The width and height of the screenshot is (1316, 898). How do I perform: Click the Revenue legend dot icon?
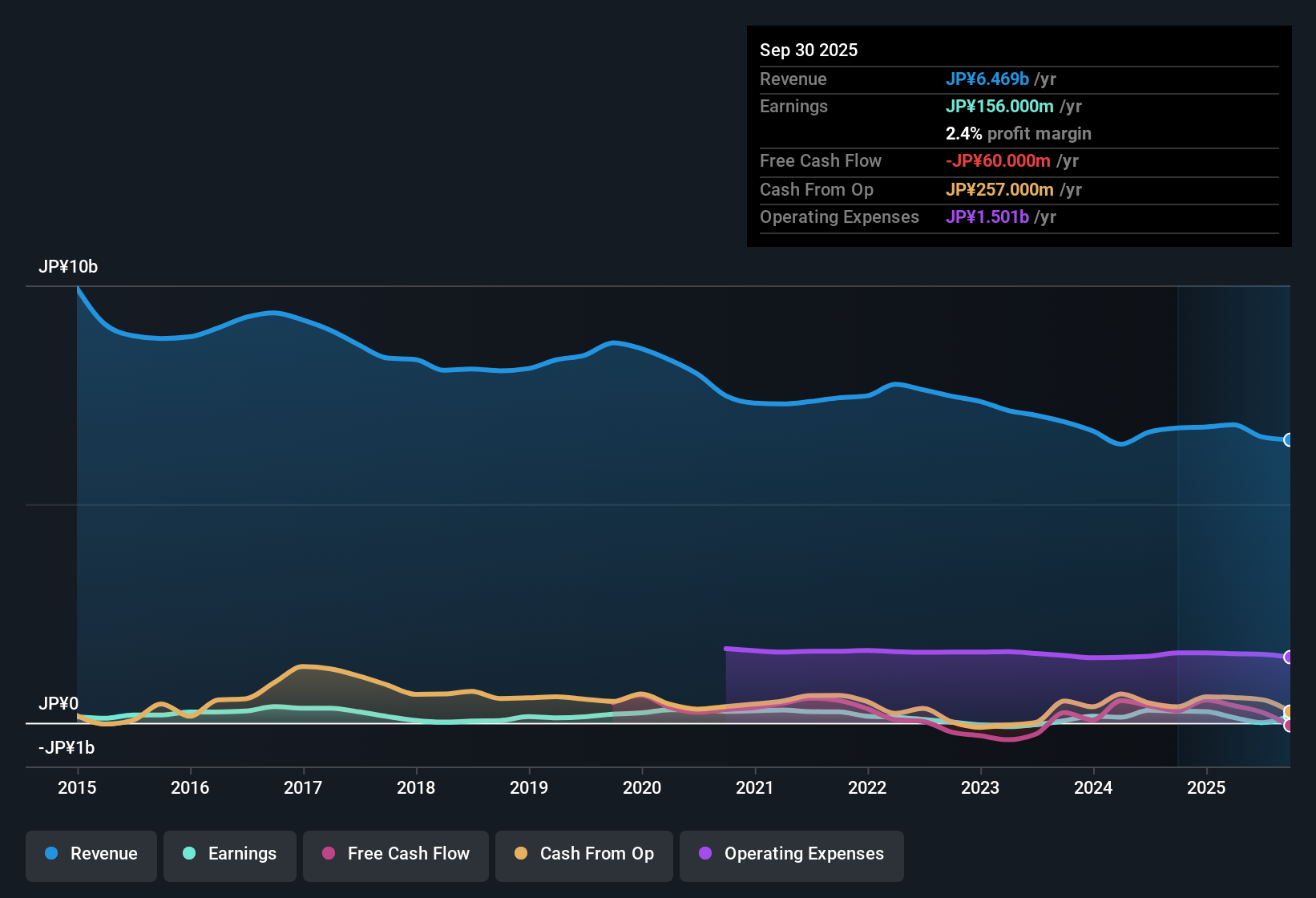50,854
